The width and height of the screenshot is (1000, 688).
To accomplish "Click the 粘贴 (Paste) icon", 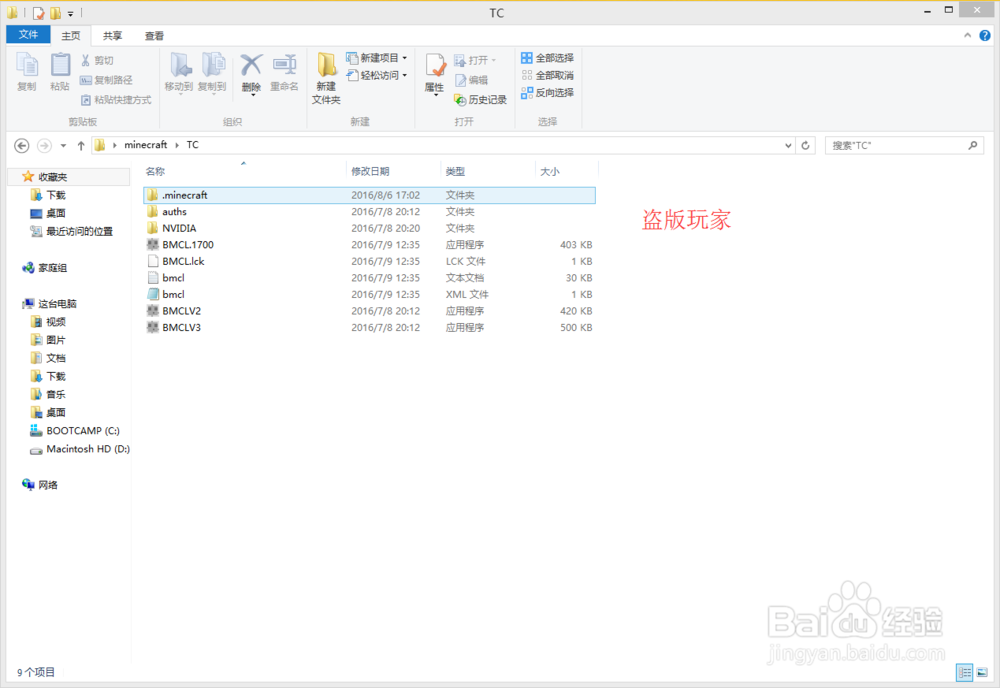I will pyautogui.click(x=59, y=70).
